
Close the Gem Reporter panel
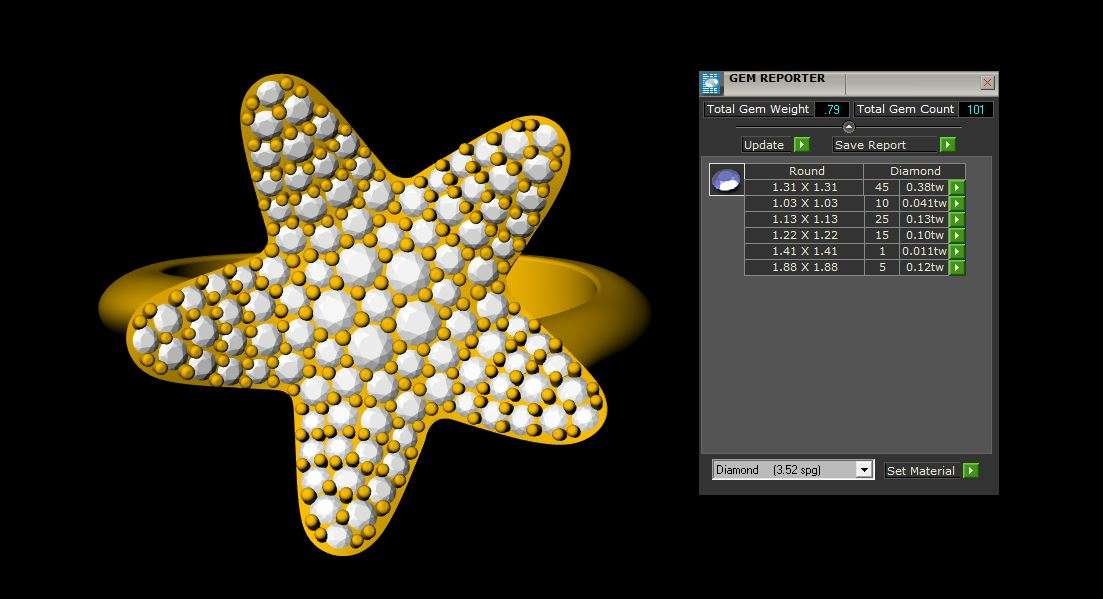(x=987, y=83)
